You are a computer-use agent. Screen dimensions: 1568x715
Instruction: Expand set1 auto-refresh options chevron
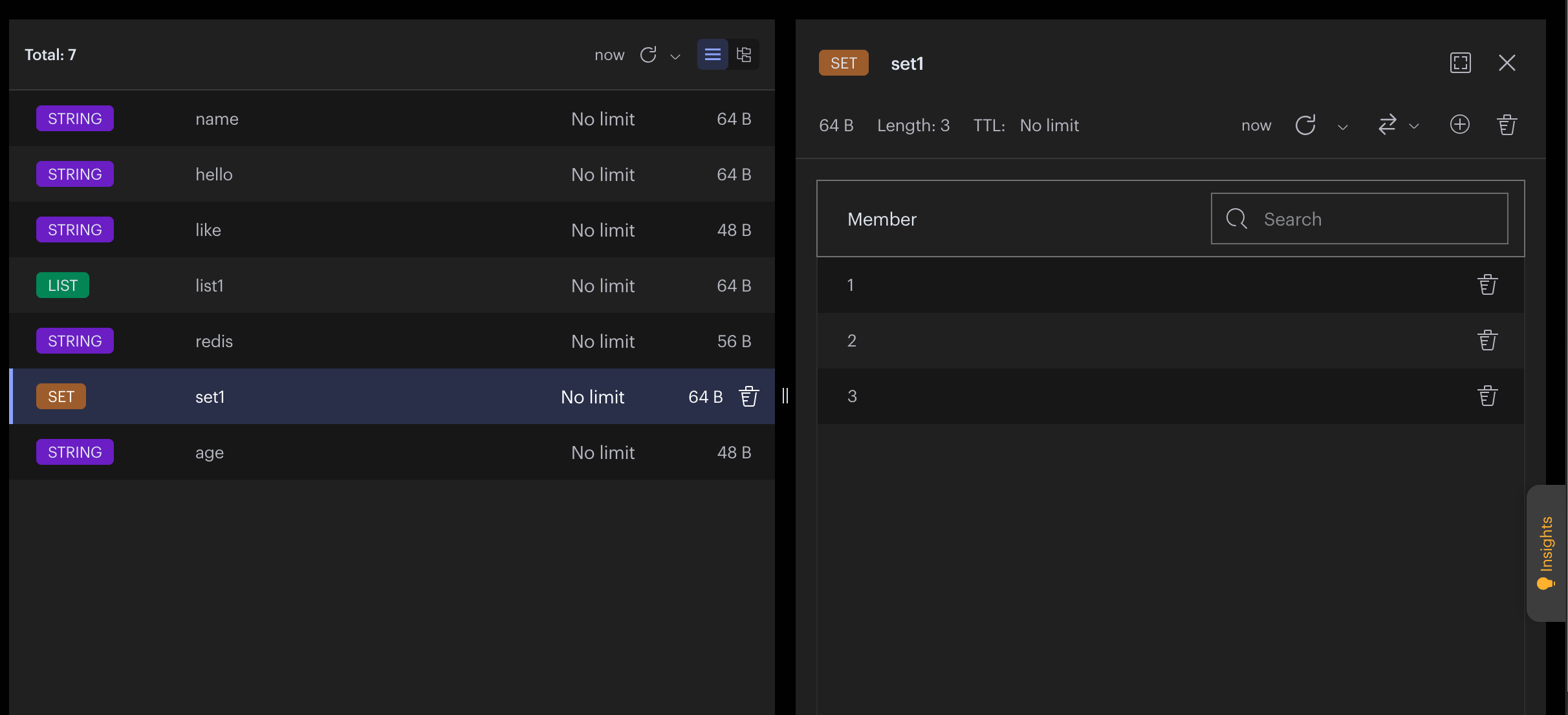[x=1343, y=127]
